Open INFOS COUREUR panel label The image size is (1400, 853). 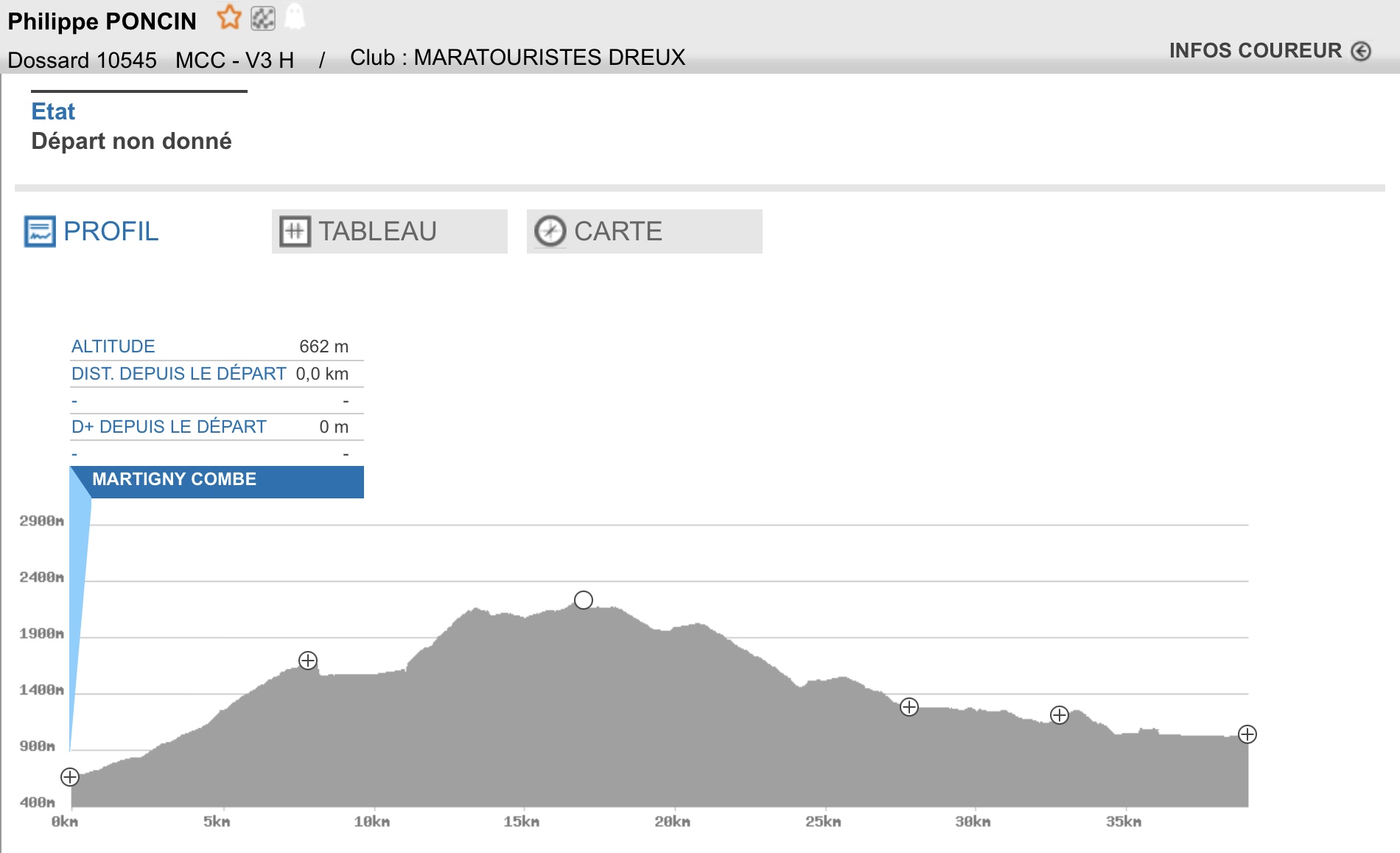click(1255, 51)
